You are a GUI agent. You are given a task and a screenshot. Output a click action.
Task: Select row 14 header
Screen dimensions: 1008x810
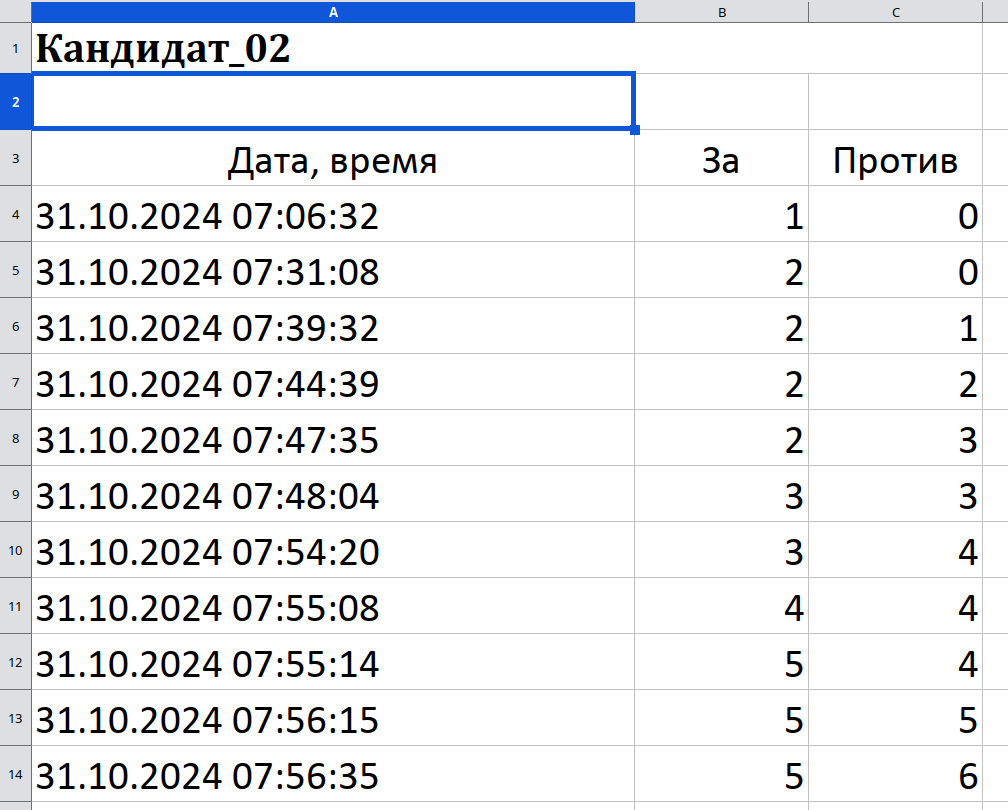[15, 774]
